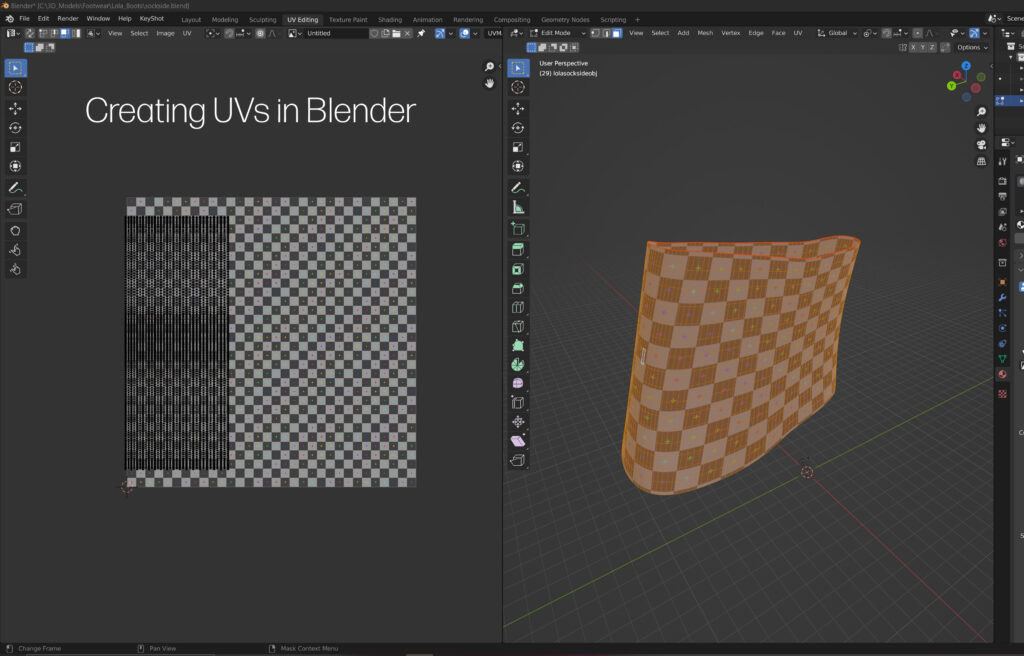Expand the Global transform orientation dropdown

click(x=837, y=33)
